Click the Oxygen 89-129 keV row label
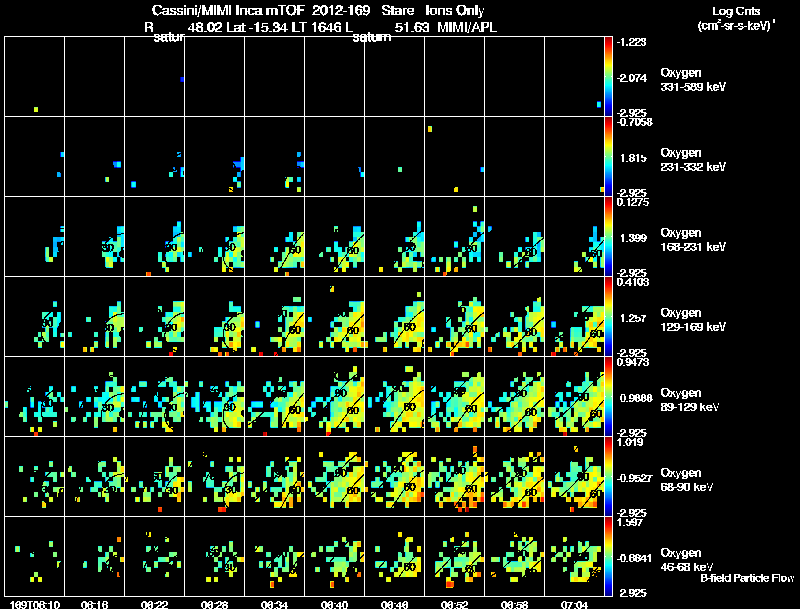 click(690, 400)
